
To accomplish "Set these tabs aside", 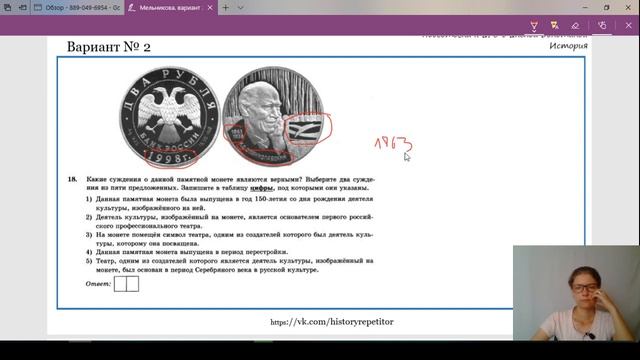I will click(x=23, y=7).
